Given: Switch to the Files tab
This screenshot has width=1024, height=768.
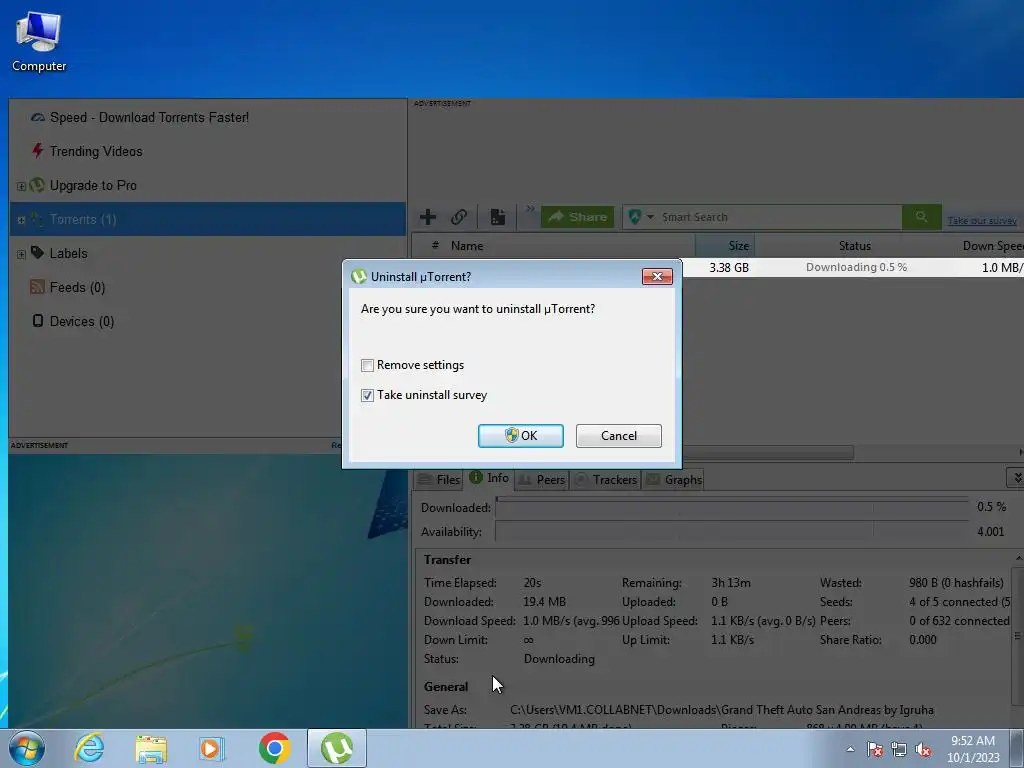Looking at the screenshot, I should coord(438,480).
